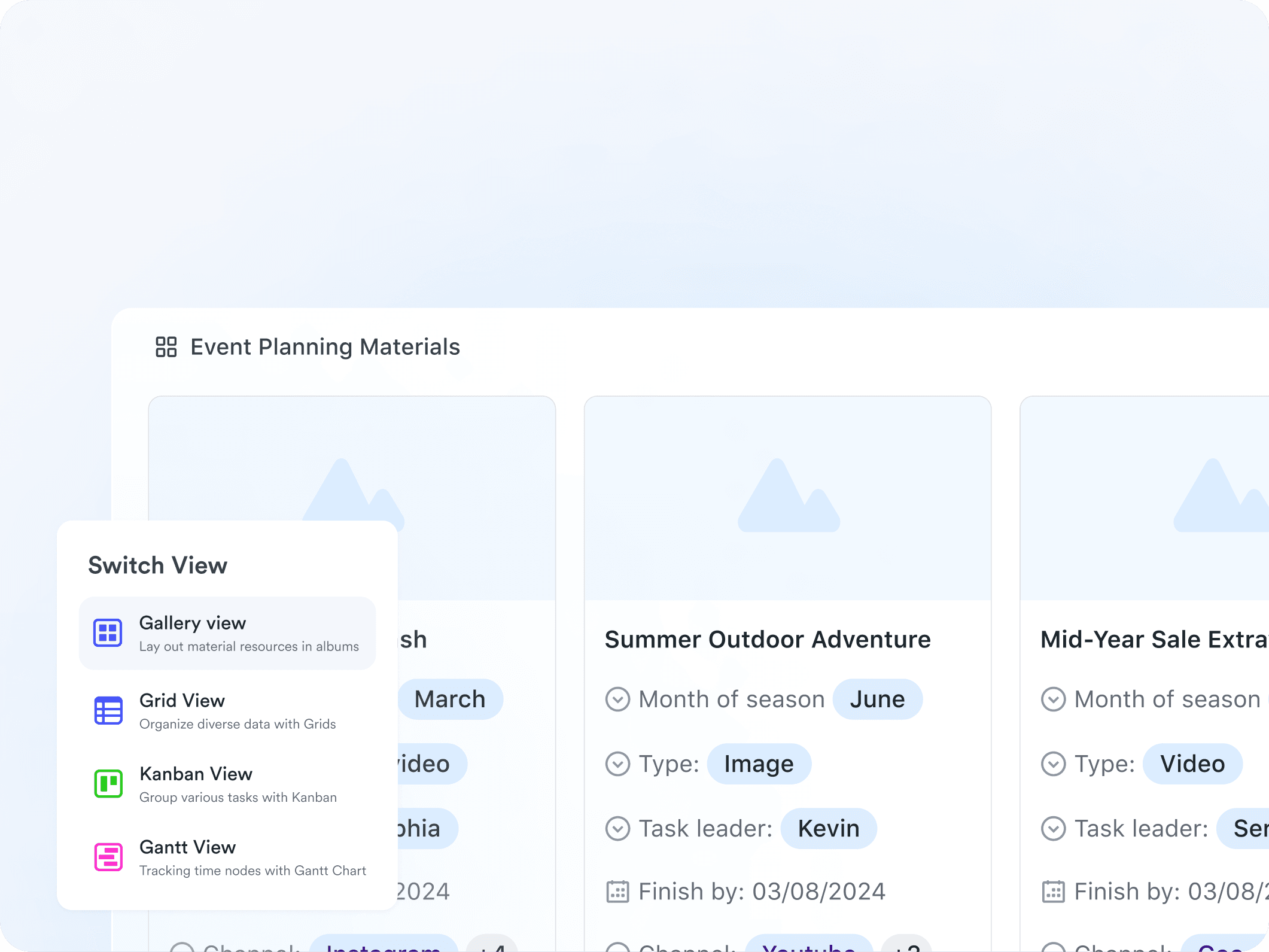Click calendar icon on Mid-Year Sale card
Screen dimensions: 1269x952
1053,892
